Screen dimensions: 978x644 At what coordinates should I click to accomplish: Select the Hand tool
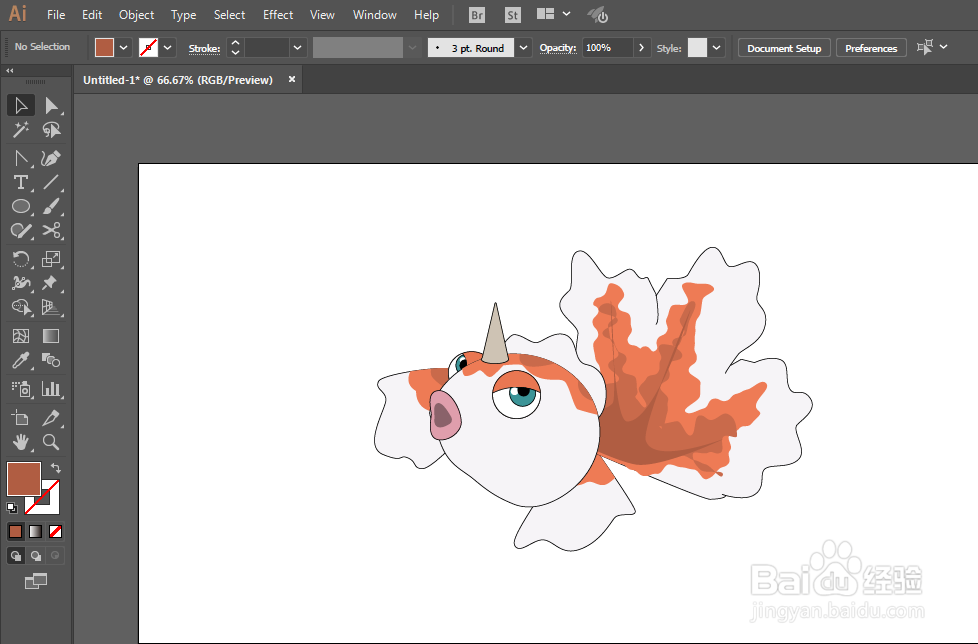tap(21, 442)
